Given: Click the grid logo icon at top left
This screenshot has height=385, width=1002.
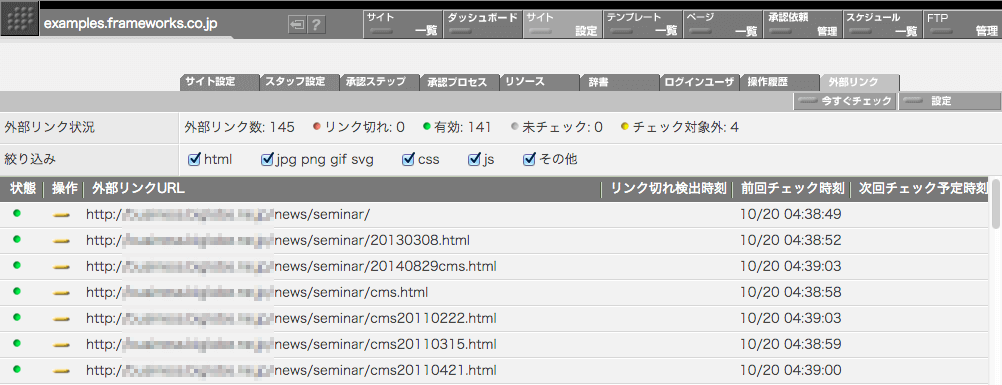Looking at the screenshot, I should tap(20, 19).
